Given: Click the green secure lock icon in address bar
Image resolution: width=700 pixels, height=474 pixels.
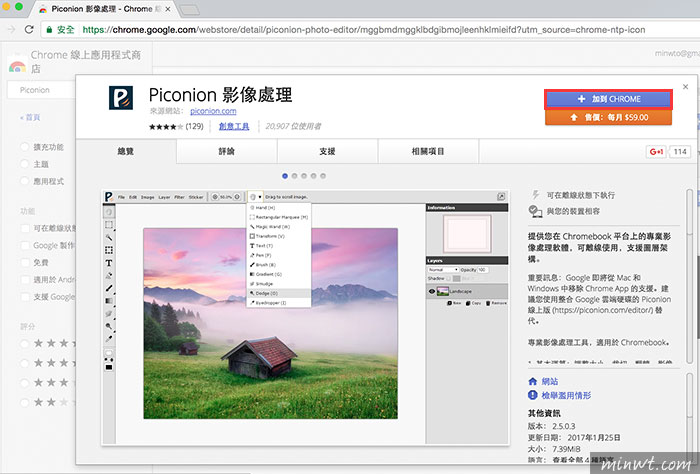Looking at the screenshot, I should (49, 30).
